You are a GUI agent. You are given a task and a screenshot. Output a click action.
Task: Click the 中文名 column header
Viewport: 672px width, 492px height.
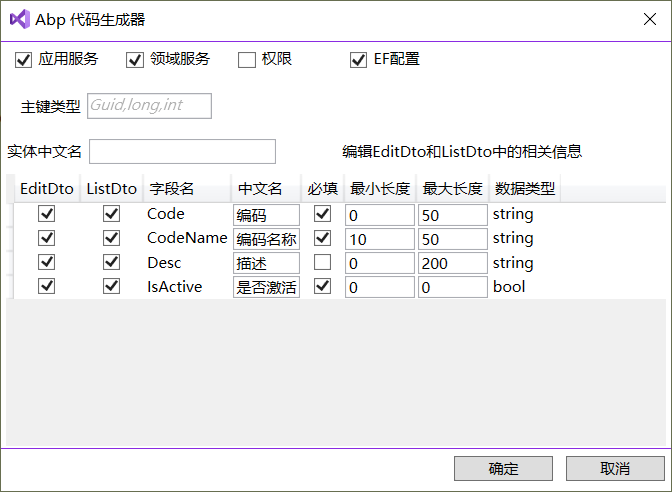coord(266,189)
